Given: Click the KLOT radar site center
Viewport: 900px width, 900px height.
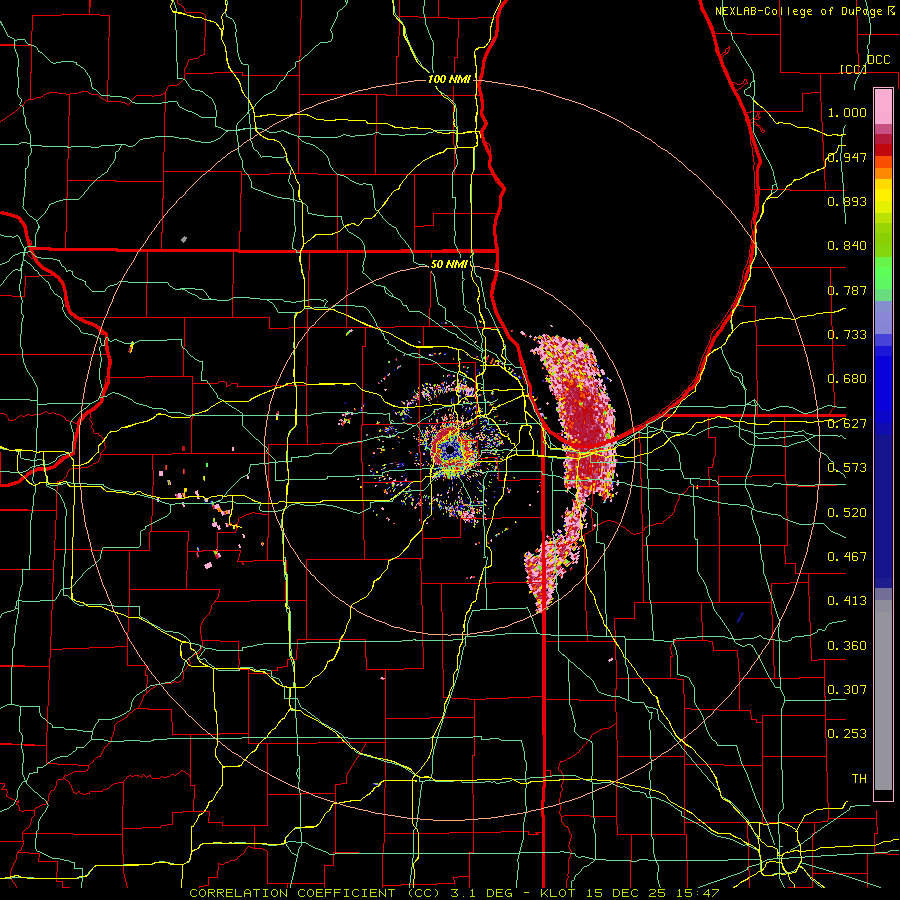Looking at the screenshot, I should 451,451.
